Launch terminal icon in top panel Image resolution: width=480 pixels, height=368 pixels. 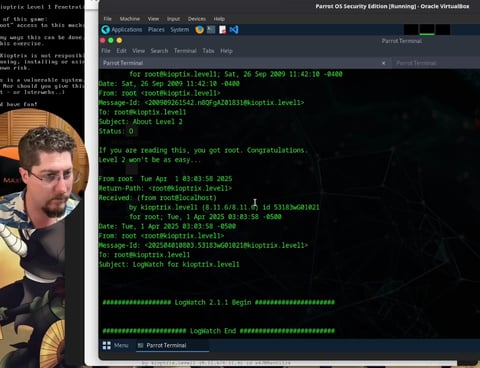click(211, 30)
